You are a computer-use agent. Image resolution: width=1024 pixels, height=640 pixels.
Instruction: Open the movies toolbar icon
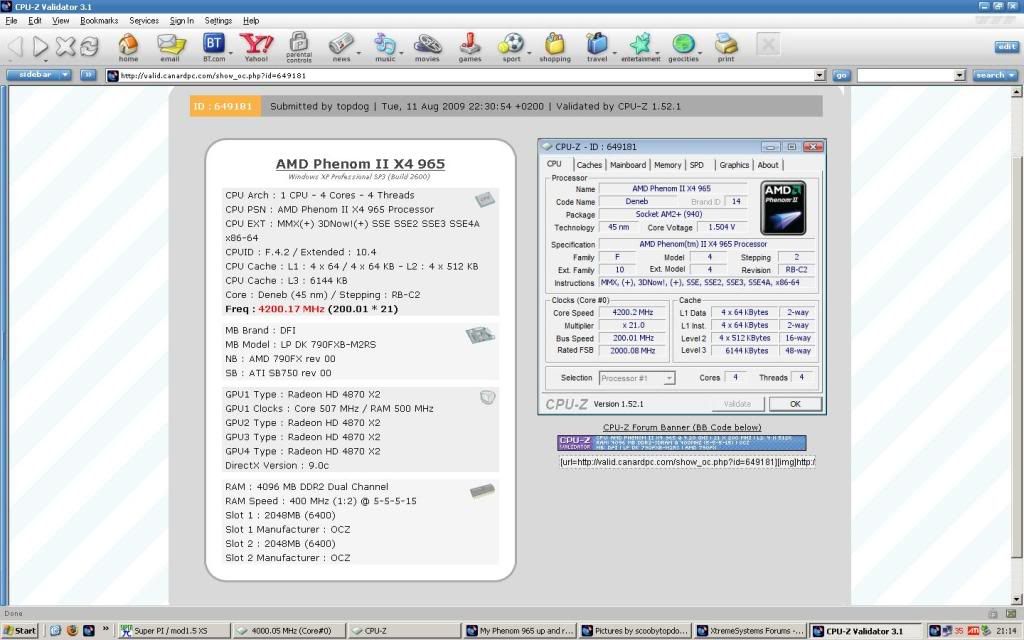point(427,47)
